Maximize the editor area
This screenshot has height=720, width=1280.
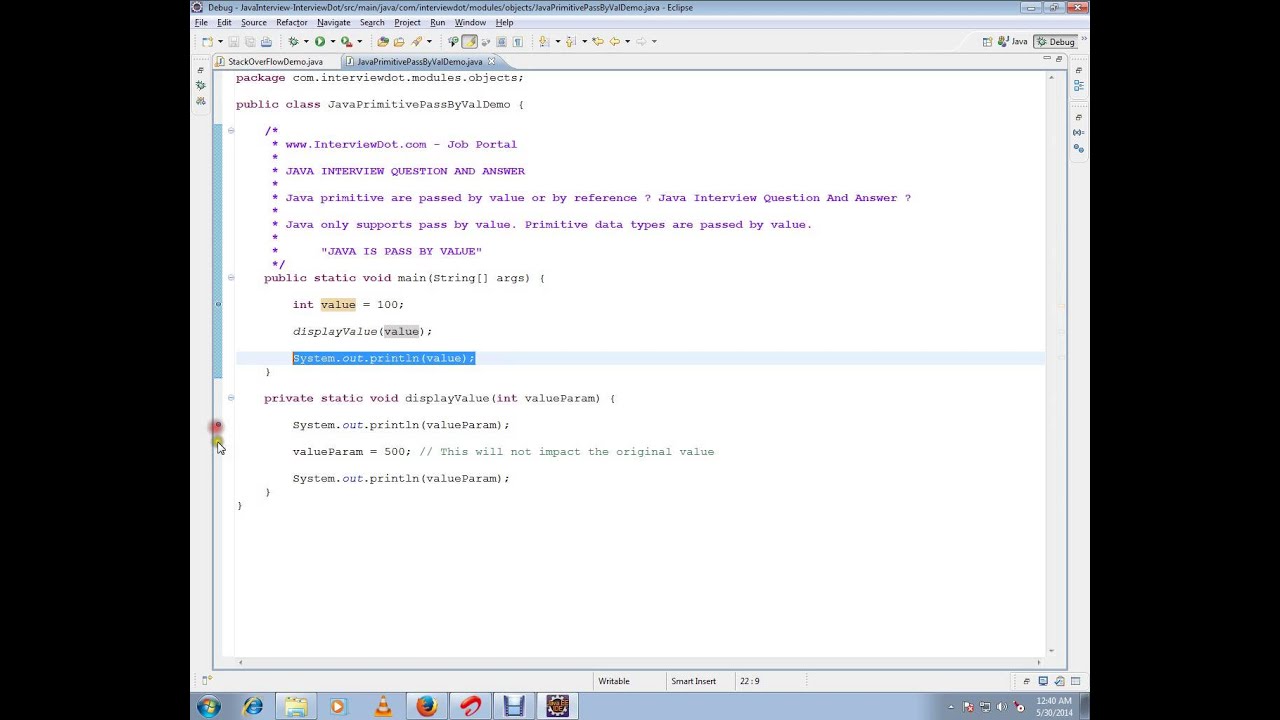tap(1059, 60)
